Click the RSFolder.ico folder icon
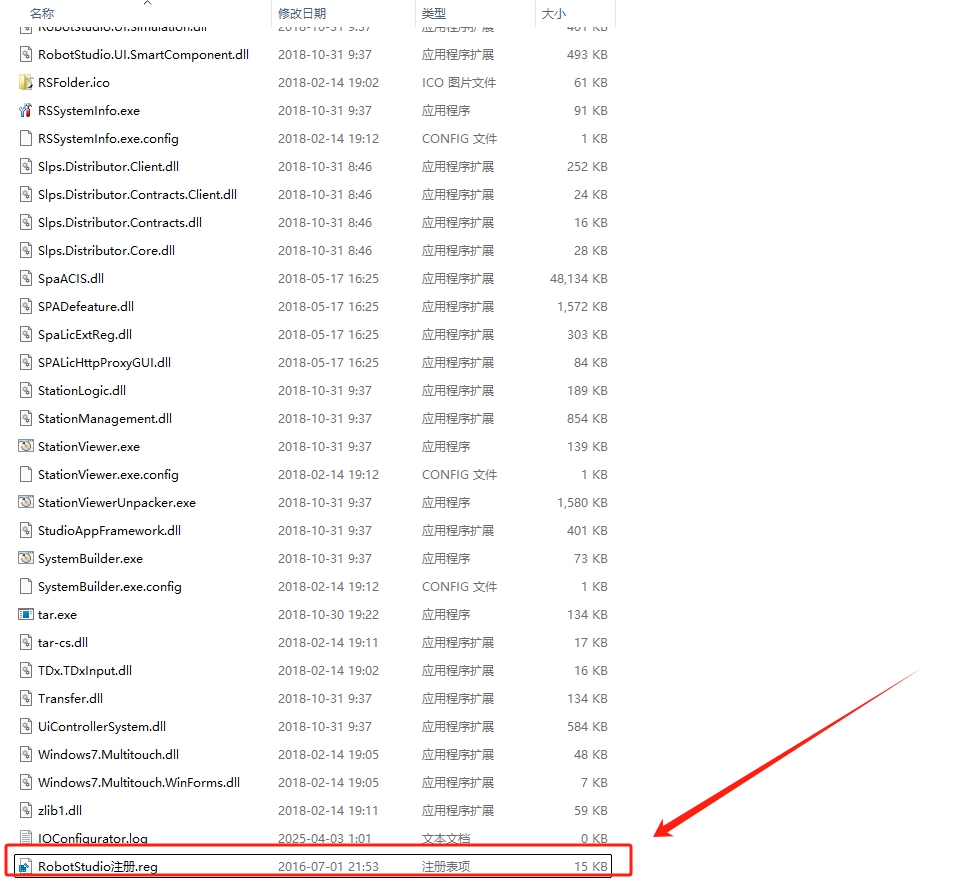 [x=26, y=82]
